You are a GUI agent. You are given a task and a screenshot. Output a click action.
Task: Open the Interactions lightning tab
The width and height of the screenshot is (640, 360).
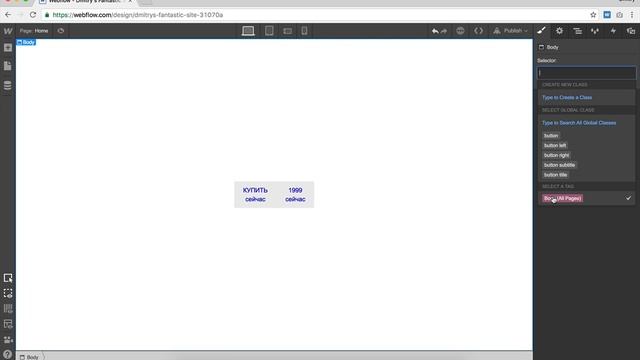[x=613, y=31]
